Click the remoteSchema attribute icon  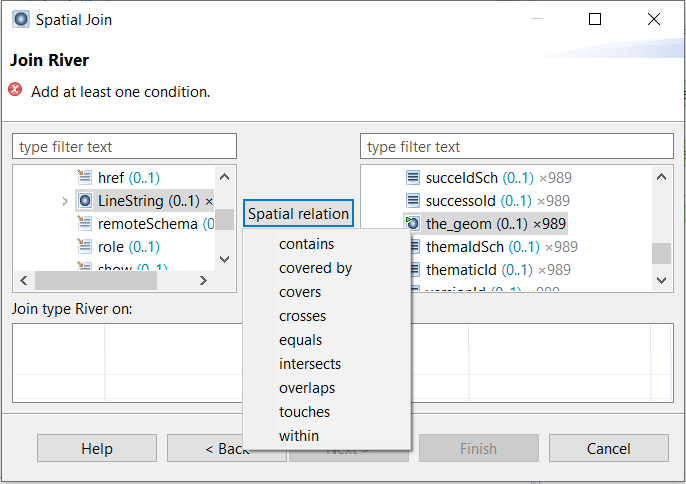pos(84,224)
